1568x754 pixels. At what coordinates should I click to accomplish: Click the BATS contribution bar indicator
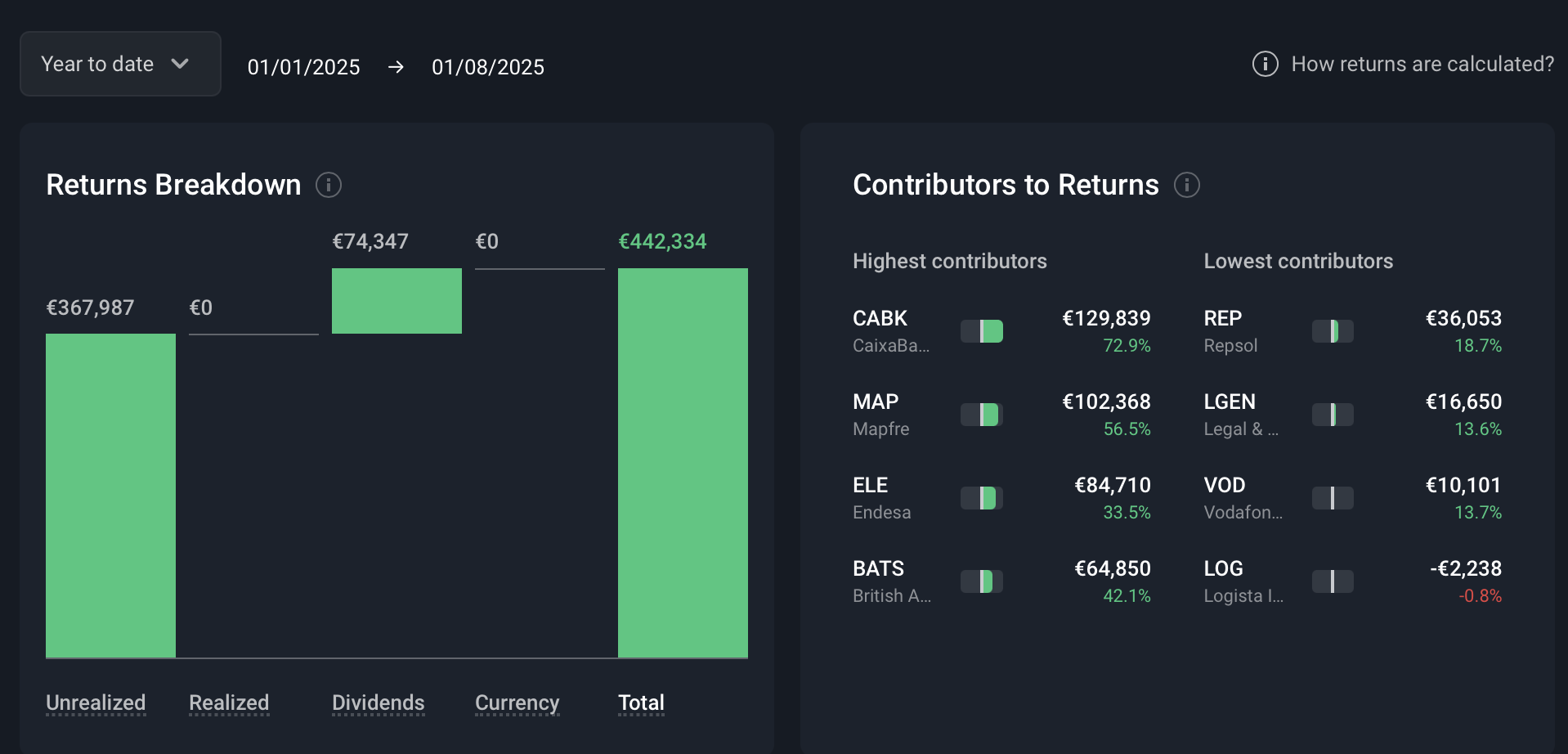click(x=982, y=581)
